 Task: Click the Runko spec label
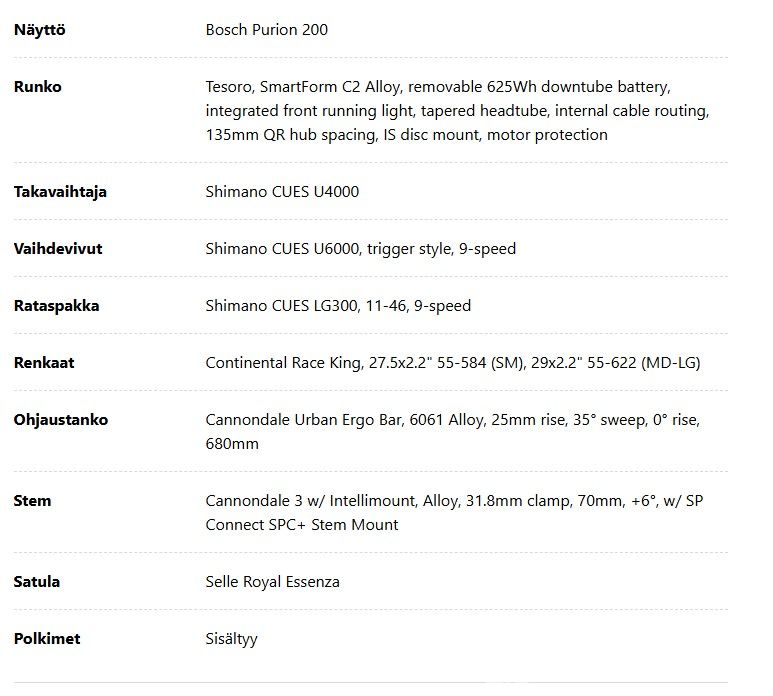coord(37,87)
